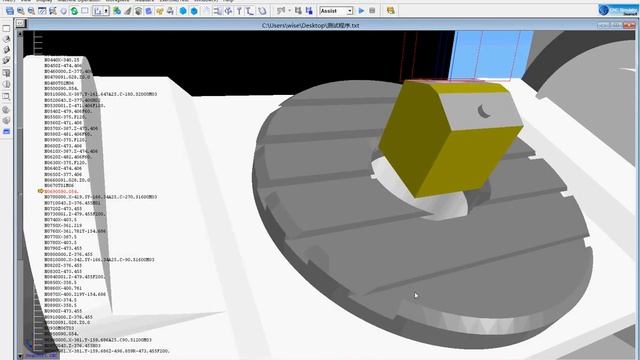
Task: Select the G-code line containing C-270
Action: point(100,197)
